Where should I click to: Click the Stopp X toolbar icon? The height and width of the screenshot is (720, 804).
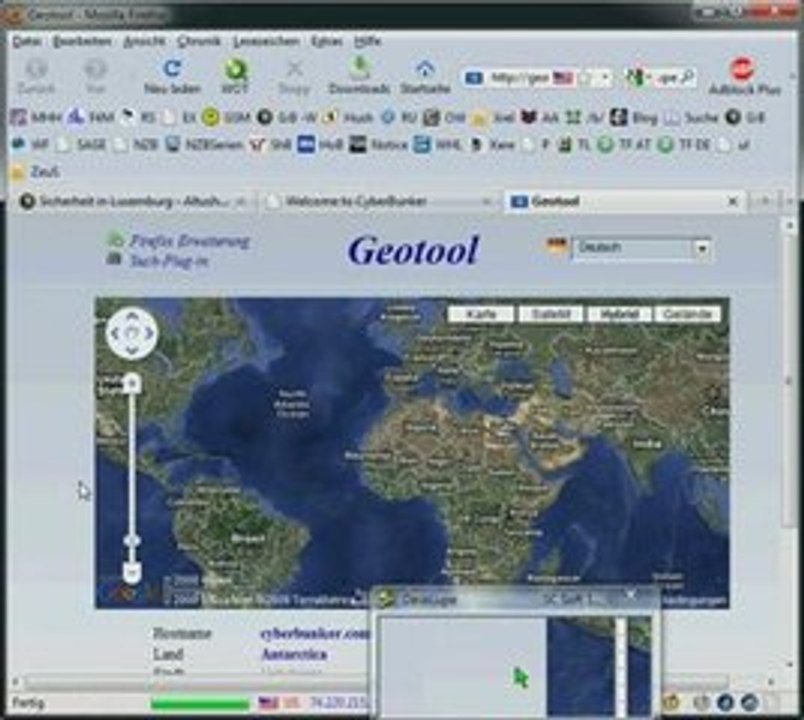(295, 69)
